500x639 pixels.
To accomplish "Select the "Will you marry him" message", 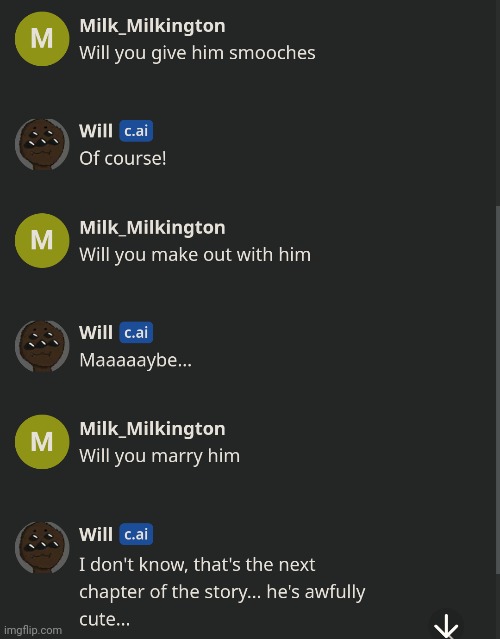I will tap(159, 456).
